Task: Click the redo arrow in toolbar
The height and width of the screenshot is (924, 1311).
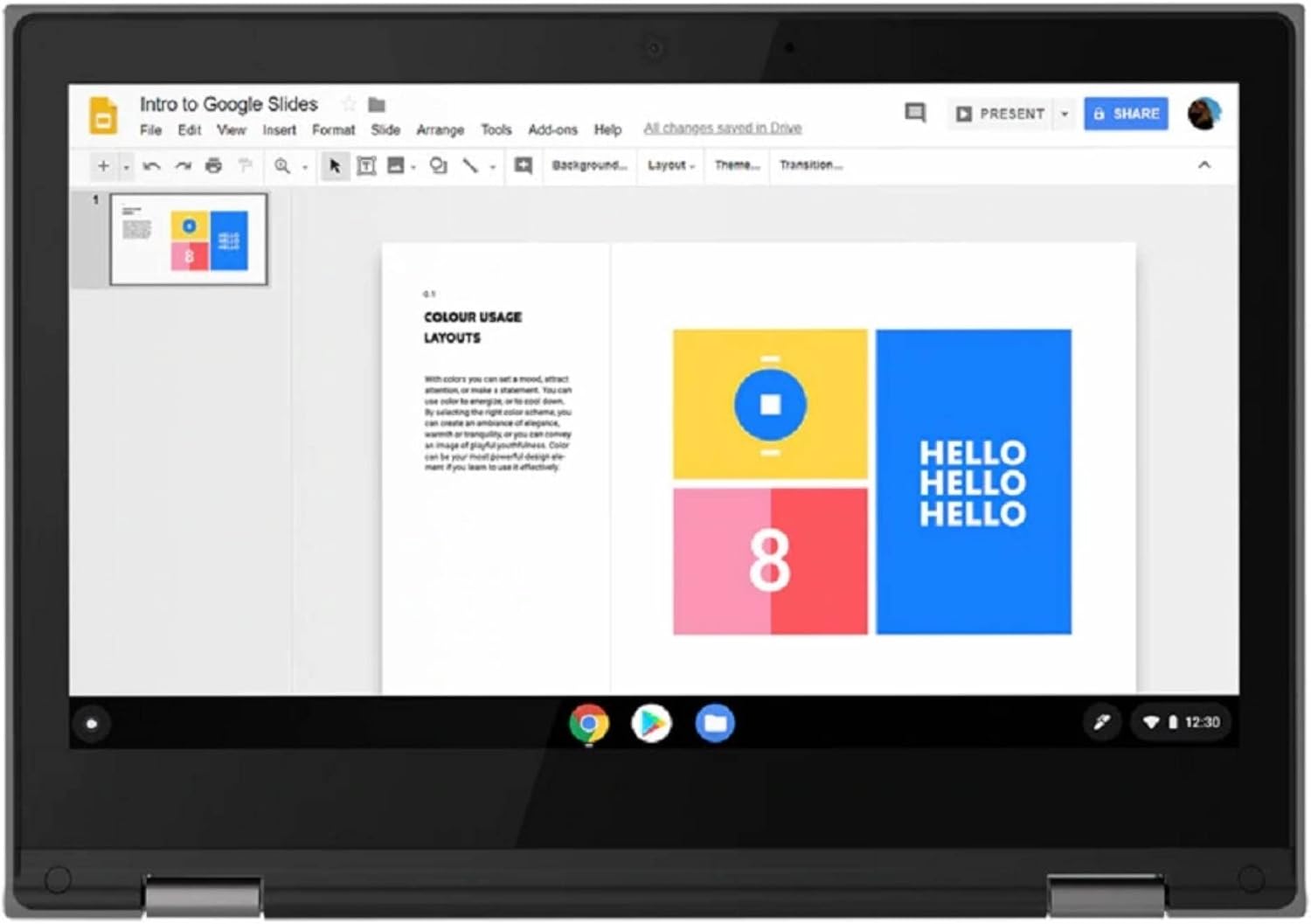Action: (183, 165)
